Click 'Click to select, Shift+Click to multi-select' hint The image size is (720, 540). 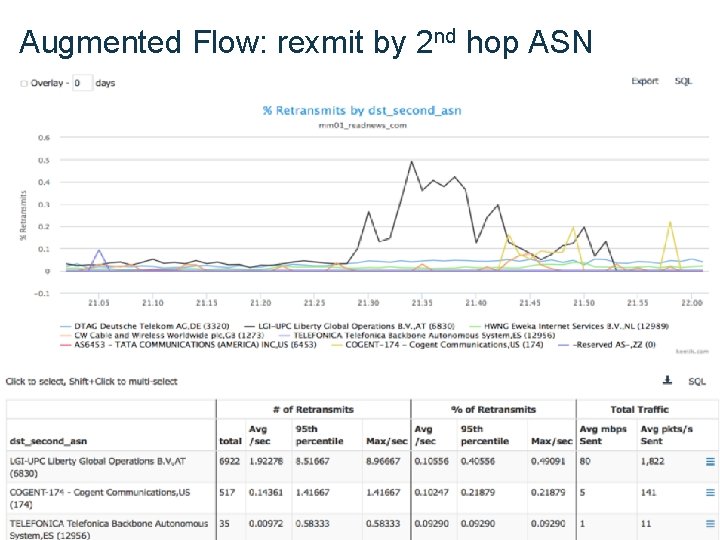[91, 382]
